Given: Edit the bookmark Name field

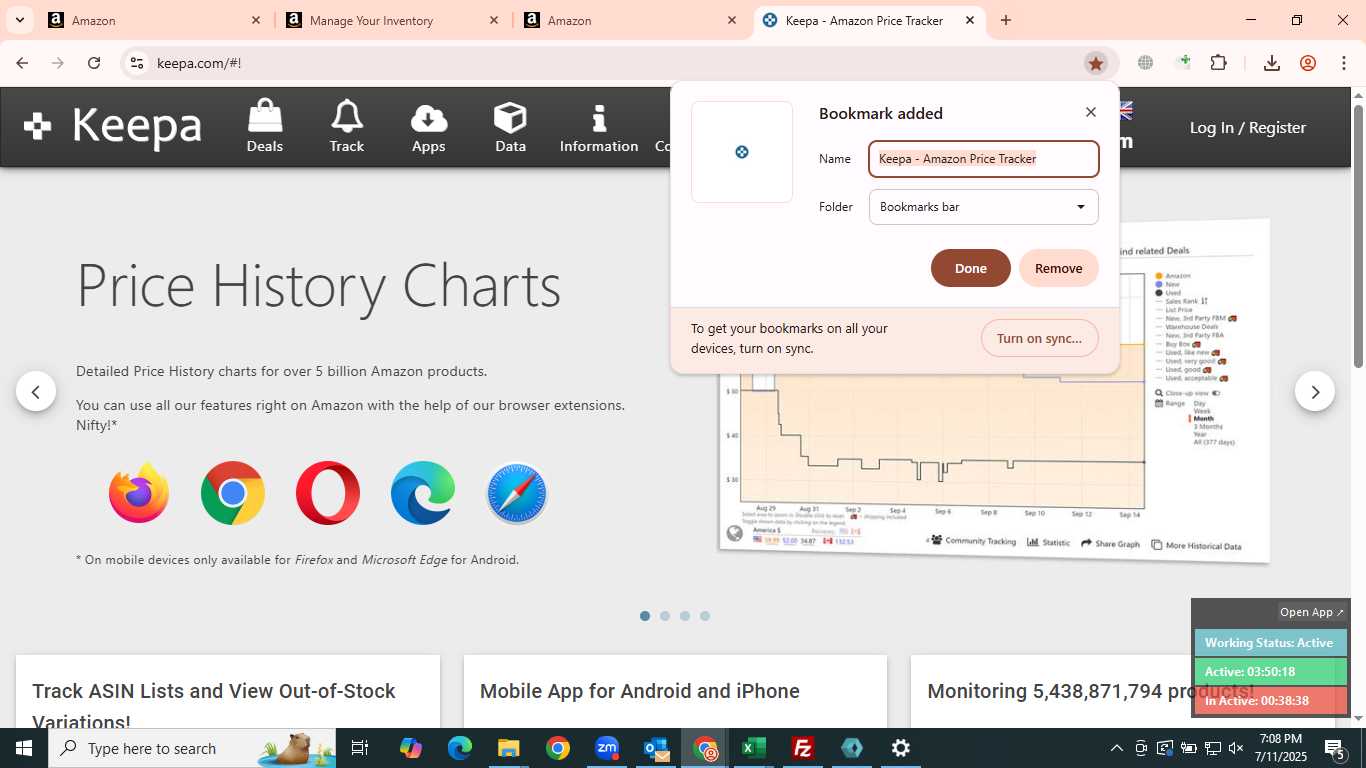Looking at the screenshot, I should 984,159.
